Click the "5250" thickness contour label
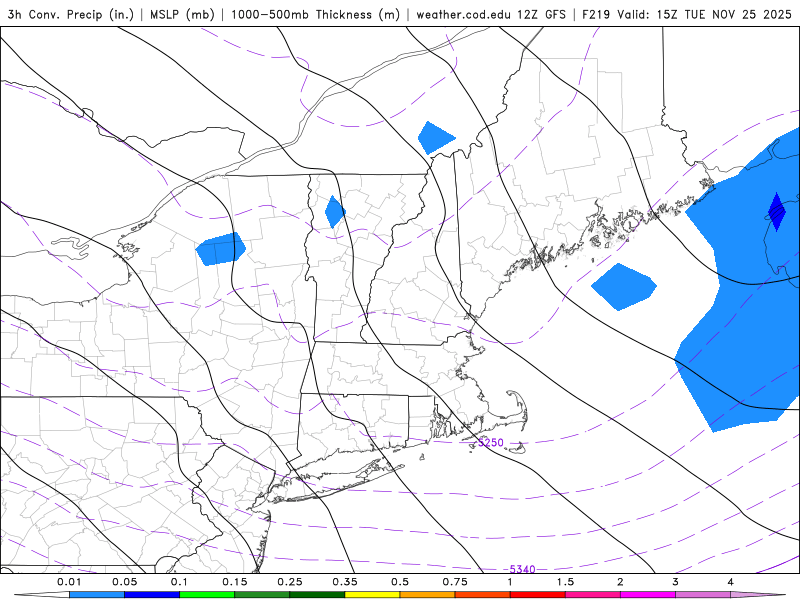This screenshot has height=600, width=800. pyautogui.click(x=491, y=442)
